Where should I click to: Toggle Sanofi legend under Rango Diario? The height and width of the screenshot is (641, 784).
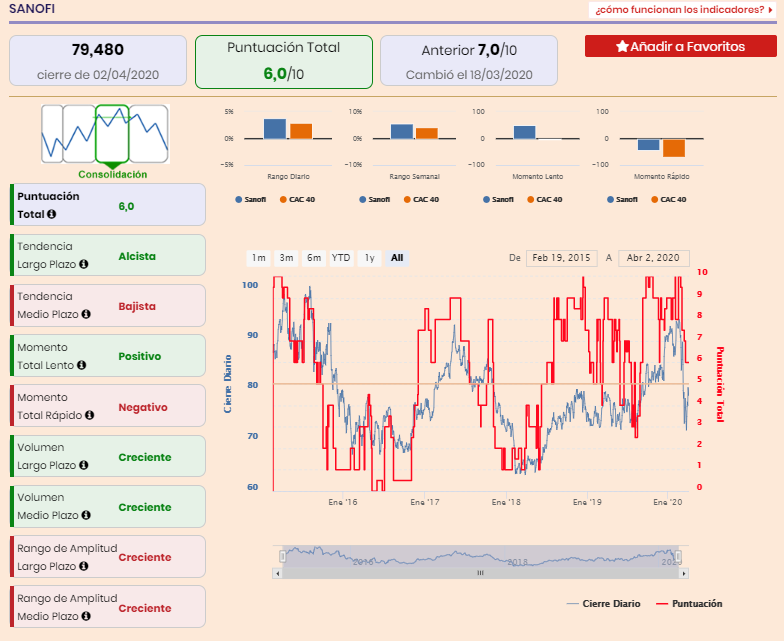250,200
